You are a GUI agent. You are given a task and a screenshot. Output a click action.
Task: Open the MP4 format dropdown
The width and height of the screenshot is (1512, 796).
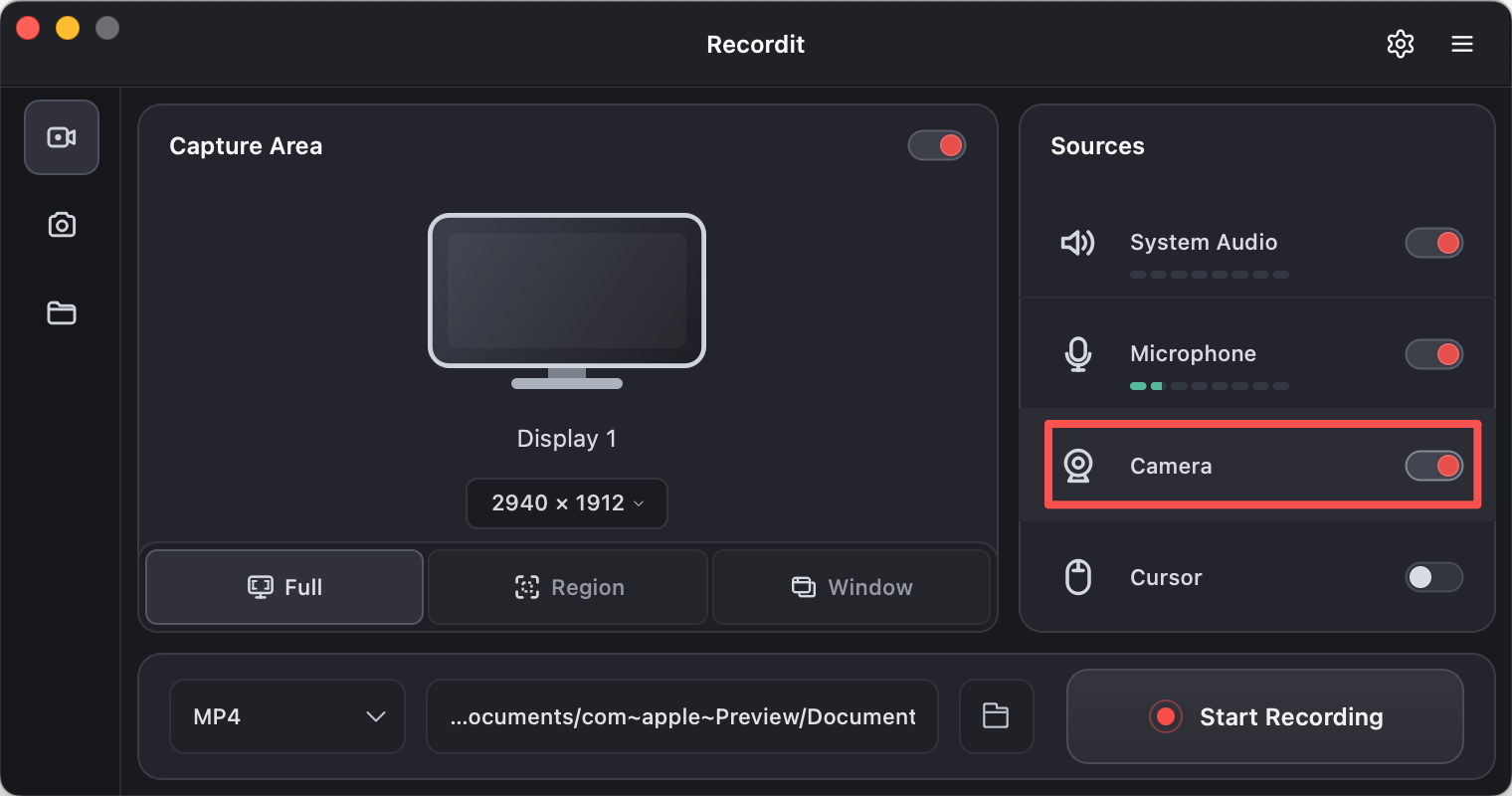coord(287,716)
